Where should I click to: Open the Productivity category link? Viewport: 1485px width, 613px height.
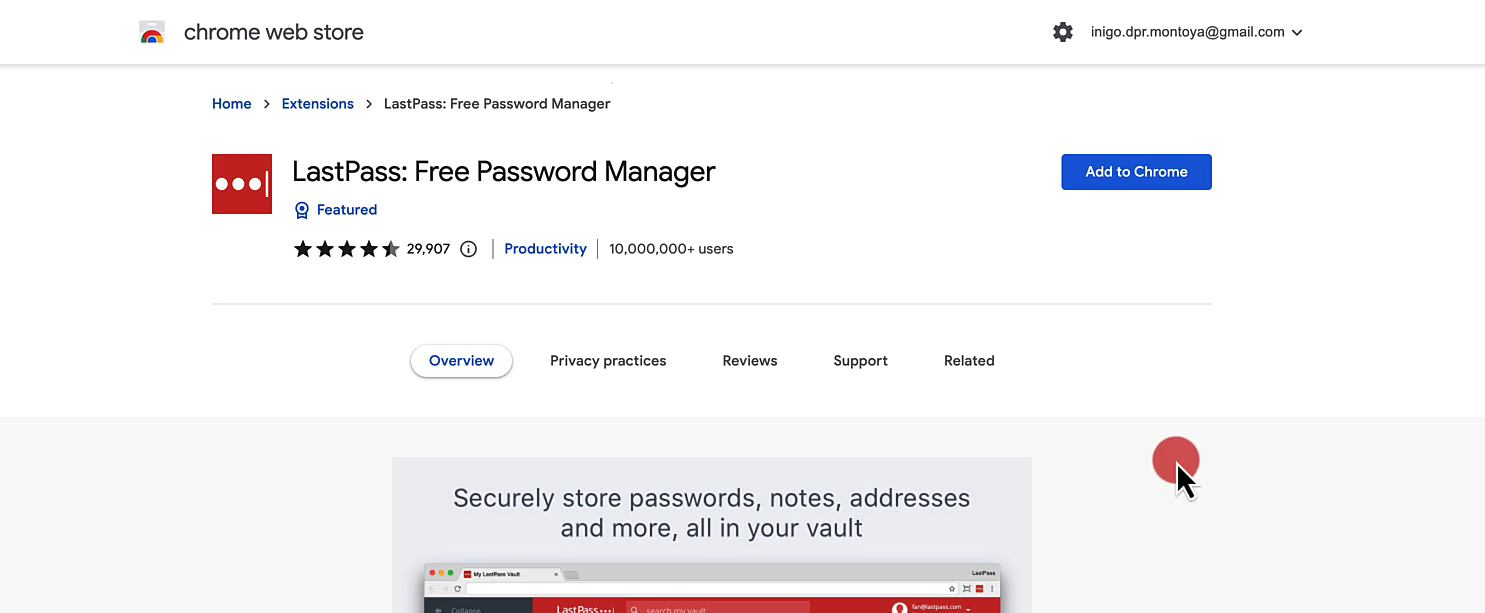pyautogui.click(x=545, y=249)
